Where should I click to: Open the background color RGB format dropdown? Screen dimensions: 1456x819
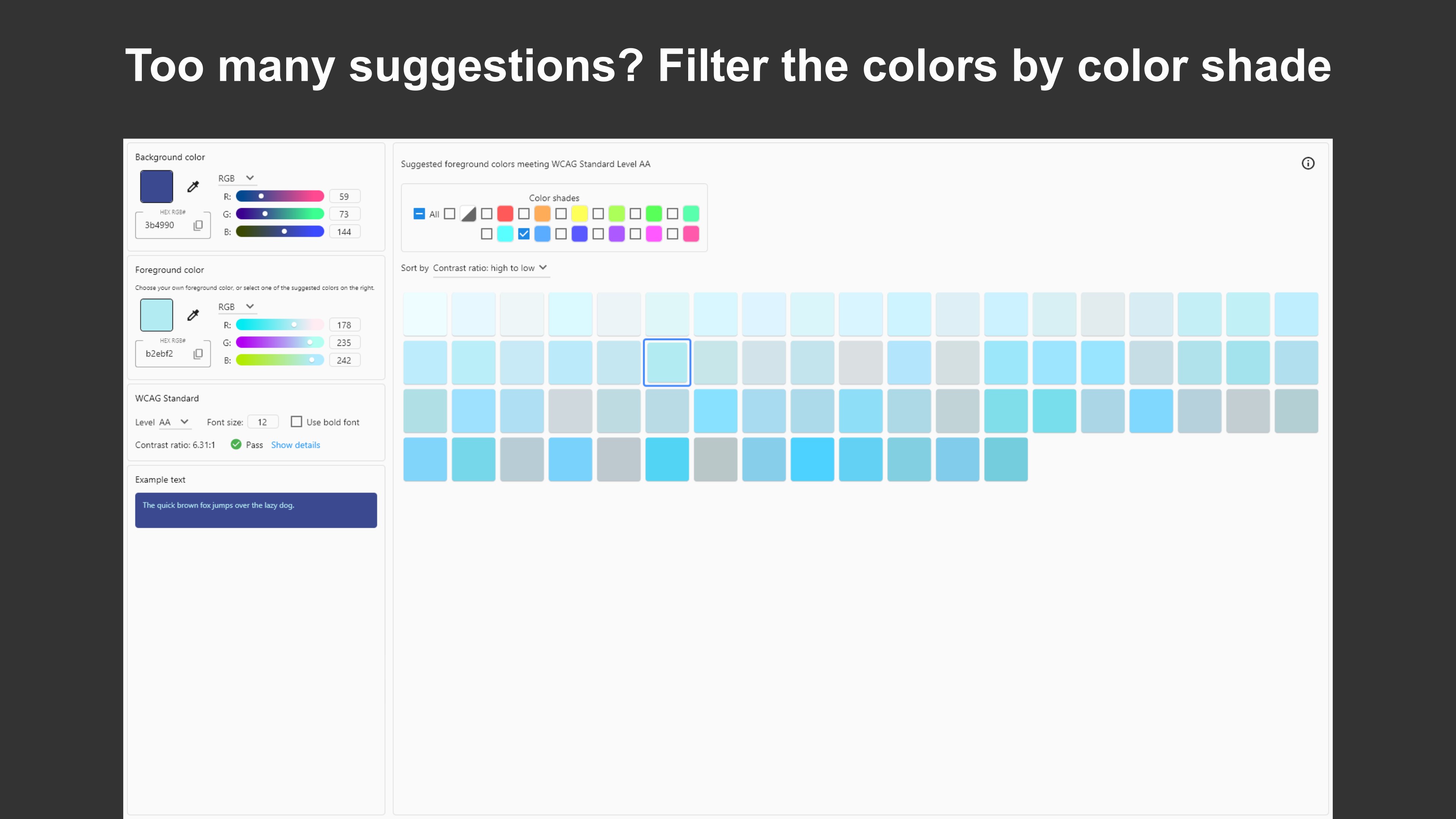point(236,178)
